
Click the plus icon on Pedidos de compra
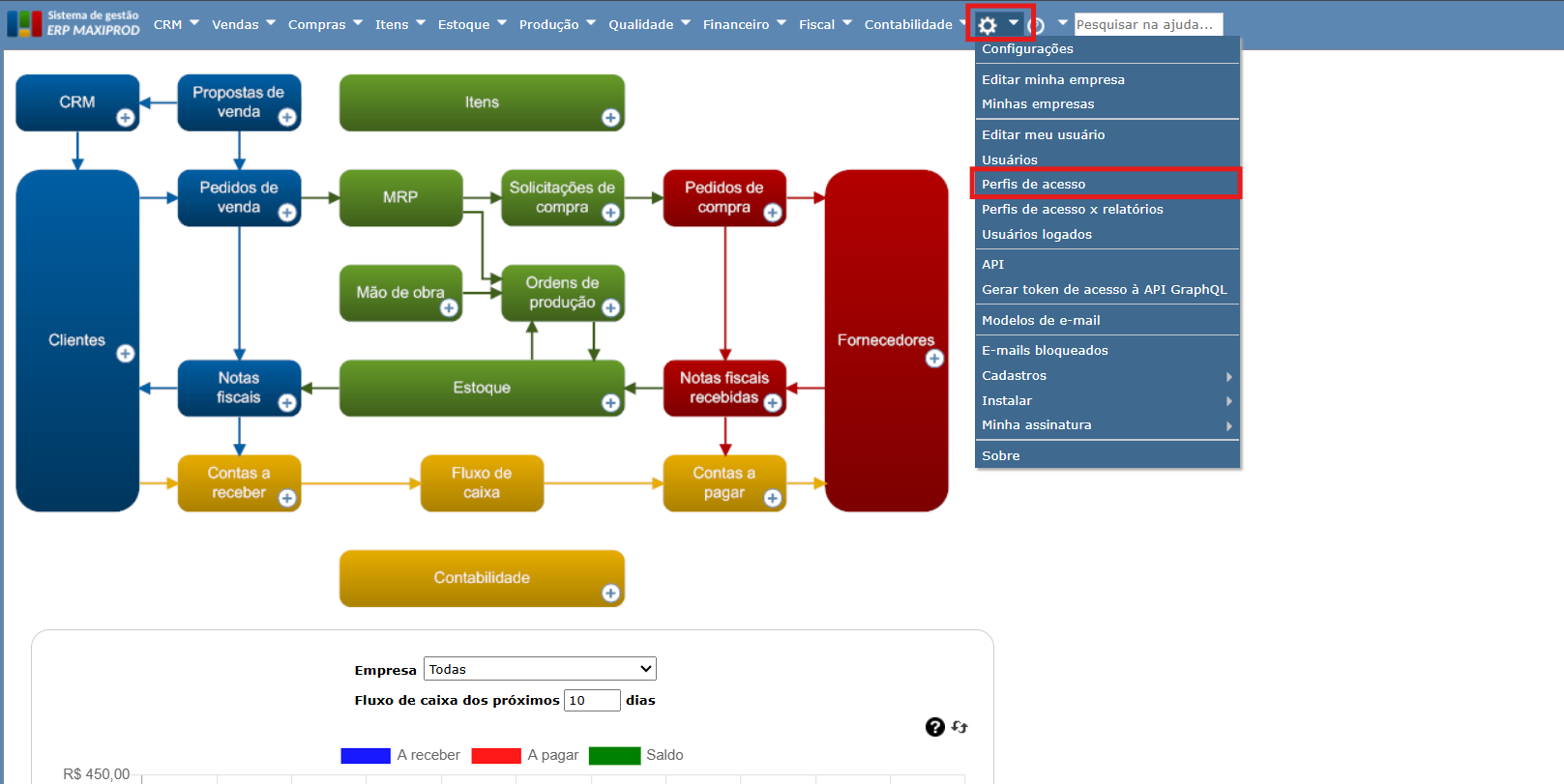point(772,213)
